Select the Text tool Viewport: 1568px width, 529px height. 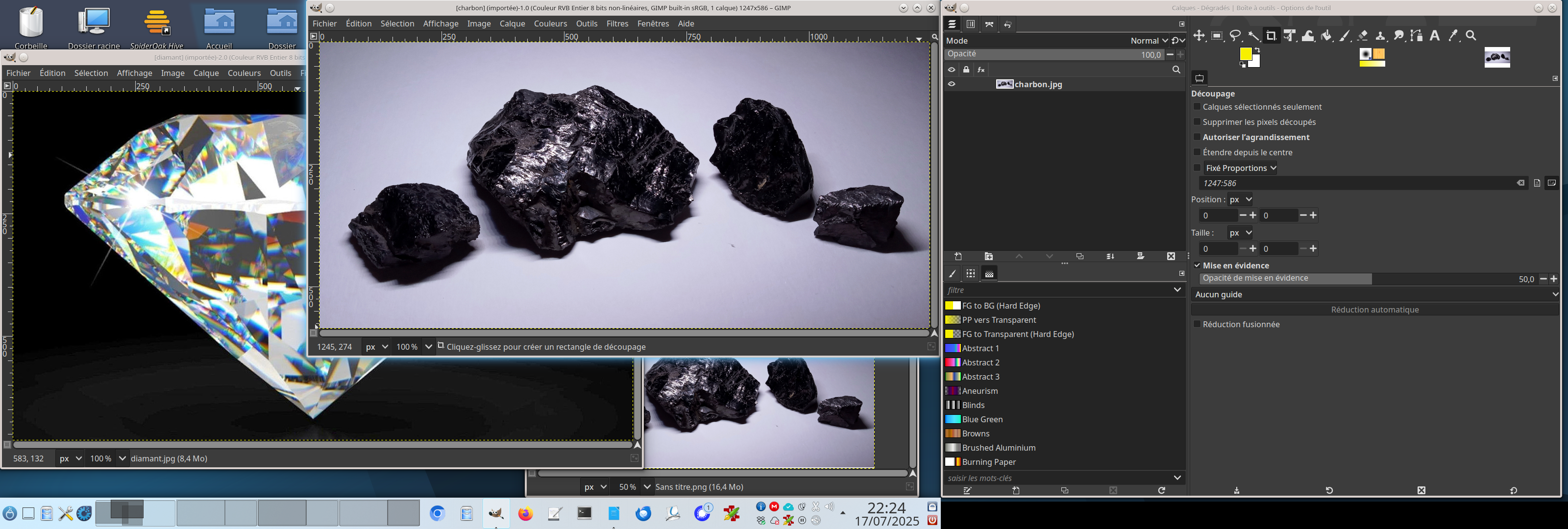1435,36
